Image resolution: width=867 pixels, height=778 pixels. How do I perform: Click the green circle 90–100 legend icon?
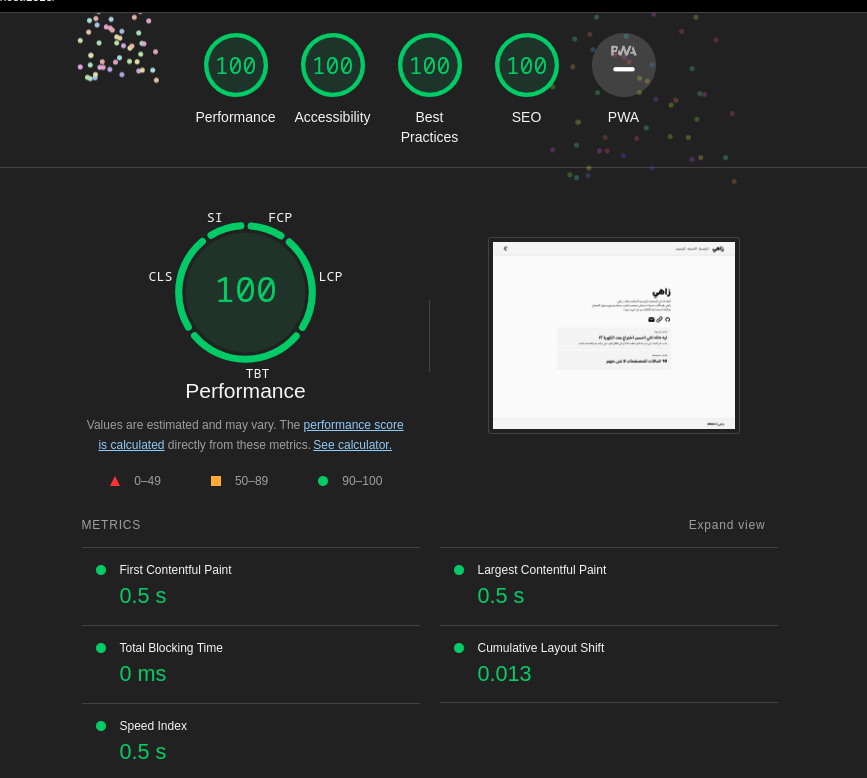pyautogui.click(x=323, y=481)
